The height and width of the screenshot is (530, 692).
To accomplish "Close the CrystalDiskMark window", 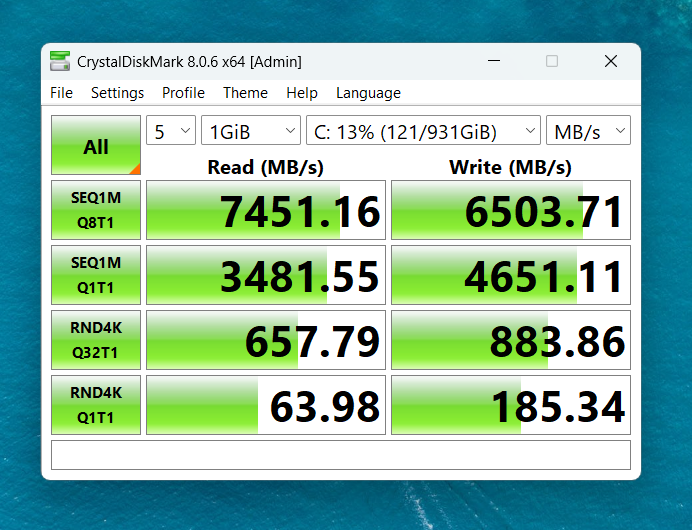I will click(x=611, y=61).
